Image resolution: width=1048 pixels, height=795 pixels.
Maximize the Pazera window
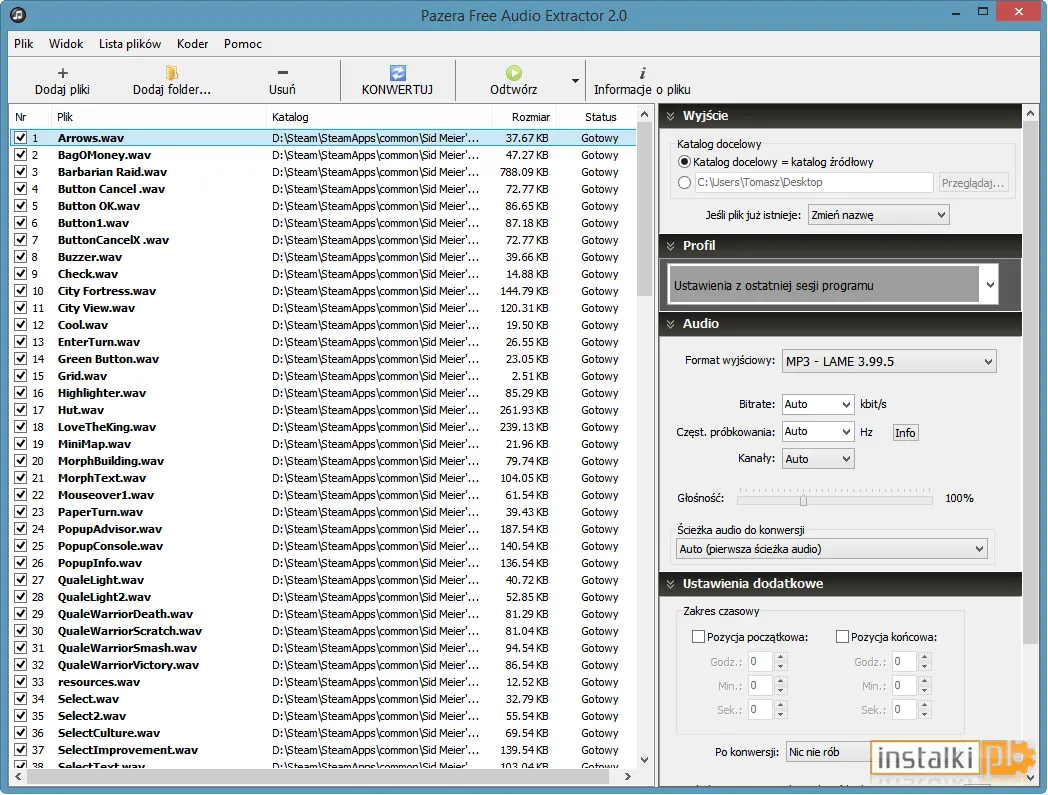pos(982,11)
